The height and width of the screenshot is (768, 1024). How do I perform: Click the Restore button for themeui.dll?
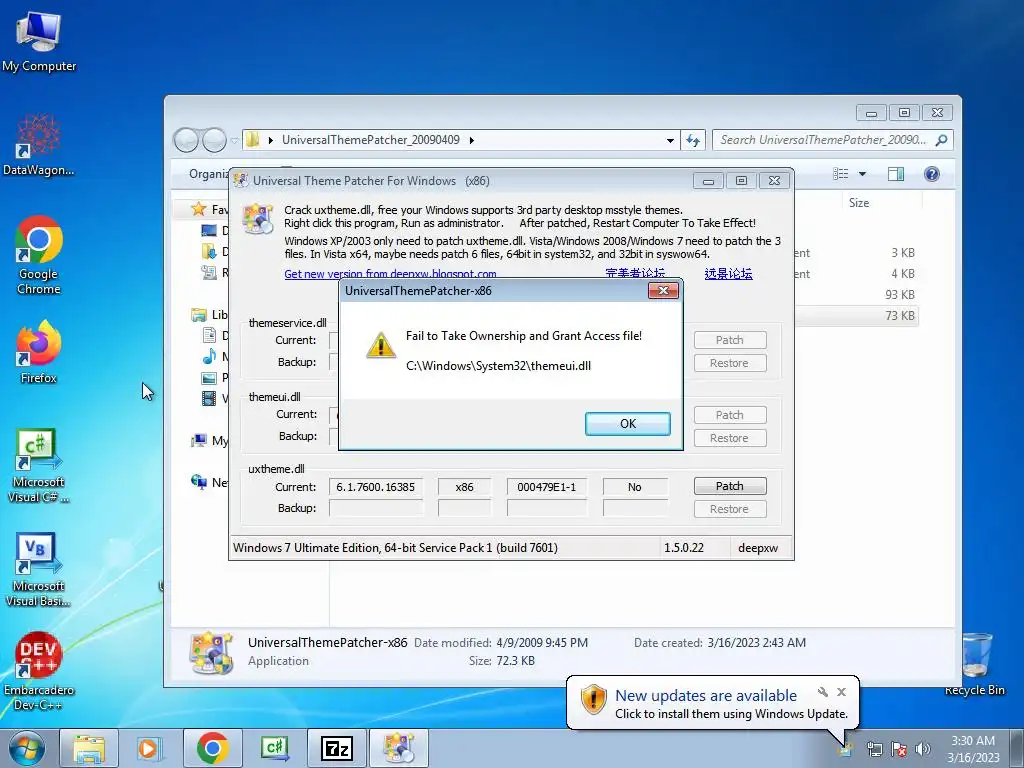tap(729, 438)
